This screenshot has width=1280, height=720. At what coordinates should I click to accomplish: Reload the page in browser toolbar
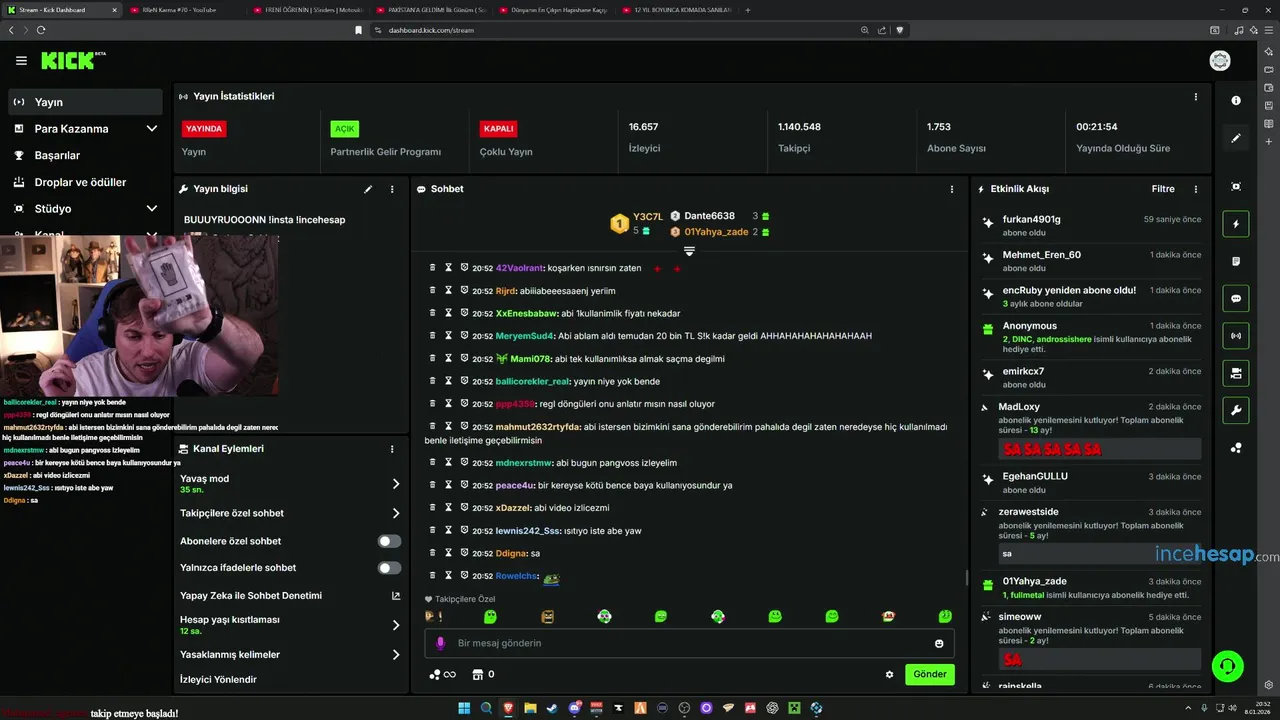(x=41, y=30)
